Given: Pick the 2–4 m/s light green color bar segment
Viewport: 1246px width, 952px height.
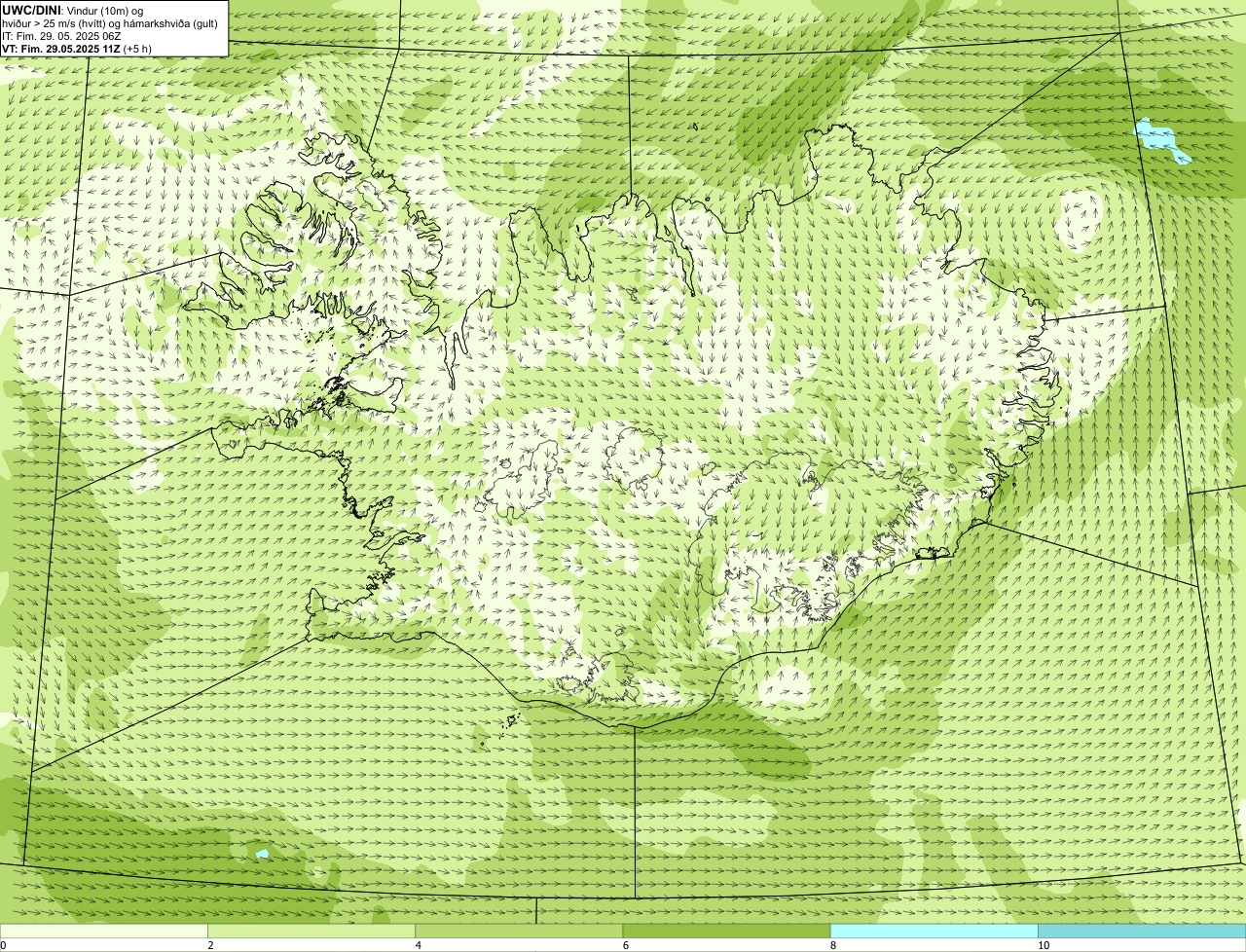Looking at the screenshot, I should [311, 932].
